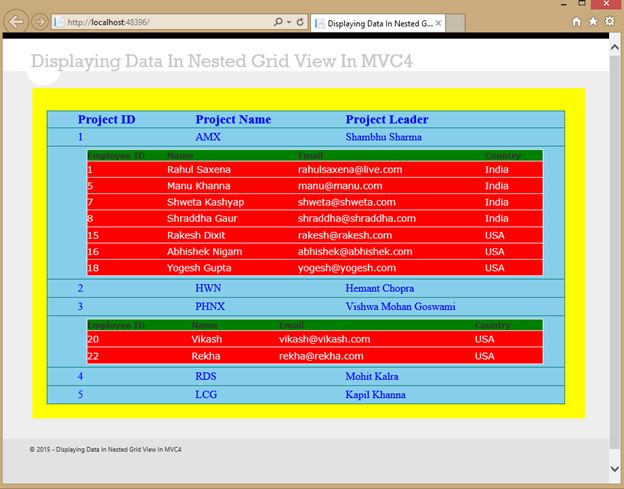Click the shraddha@shraddha.com email cell
The image size is (624, 489).
[357, 218]
